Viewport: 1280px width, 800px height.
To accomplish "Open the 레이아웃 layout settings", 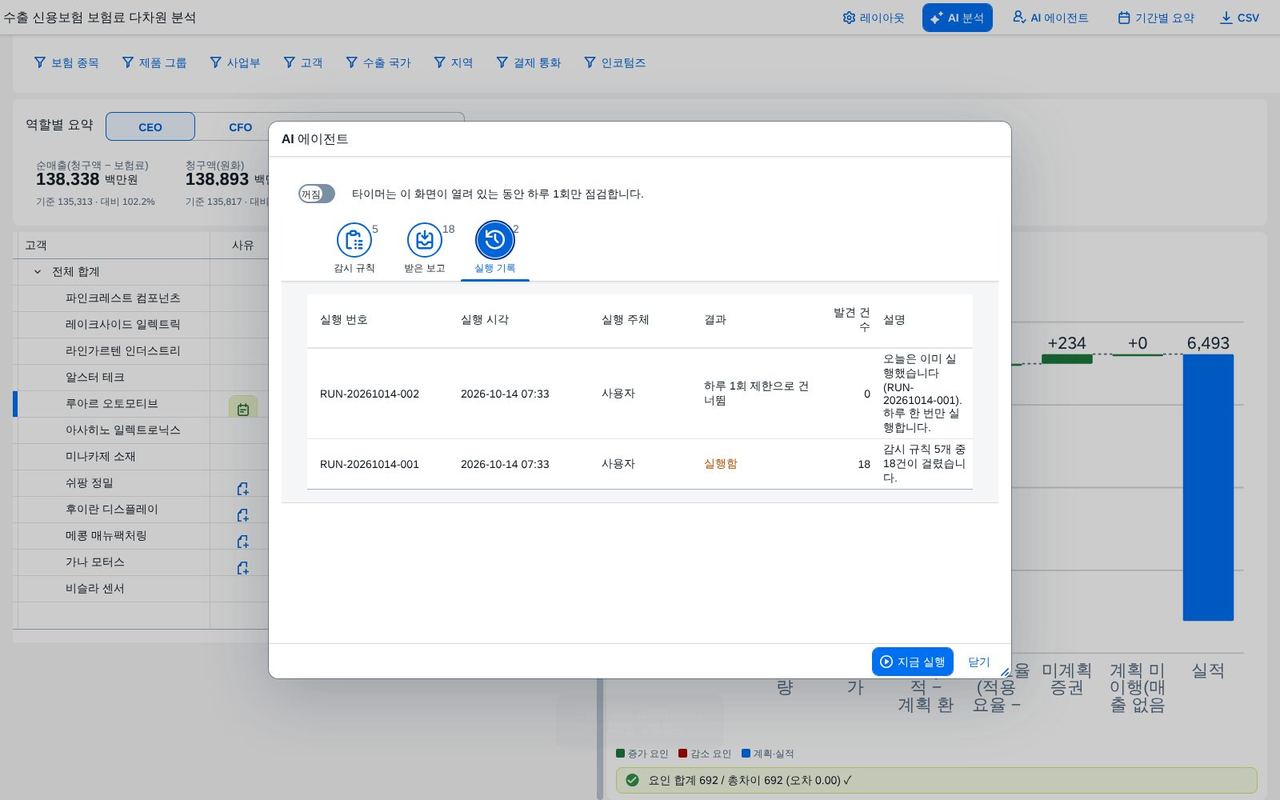I will pos(874,18).
